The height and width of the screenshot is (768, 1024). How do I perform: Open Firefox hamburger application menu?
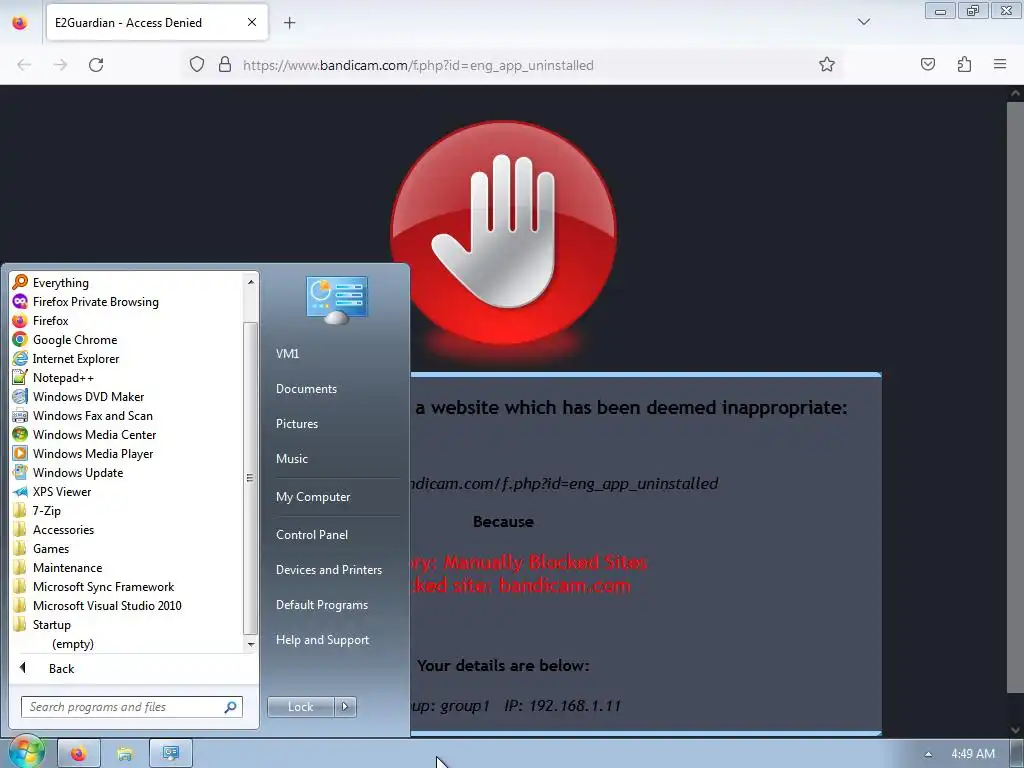[1000, 64]
